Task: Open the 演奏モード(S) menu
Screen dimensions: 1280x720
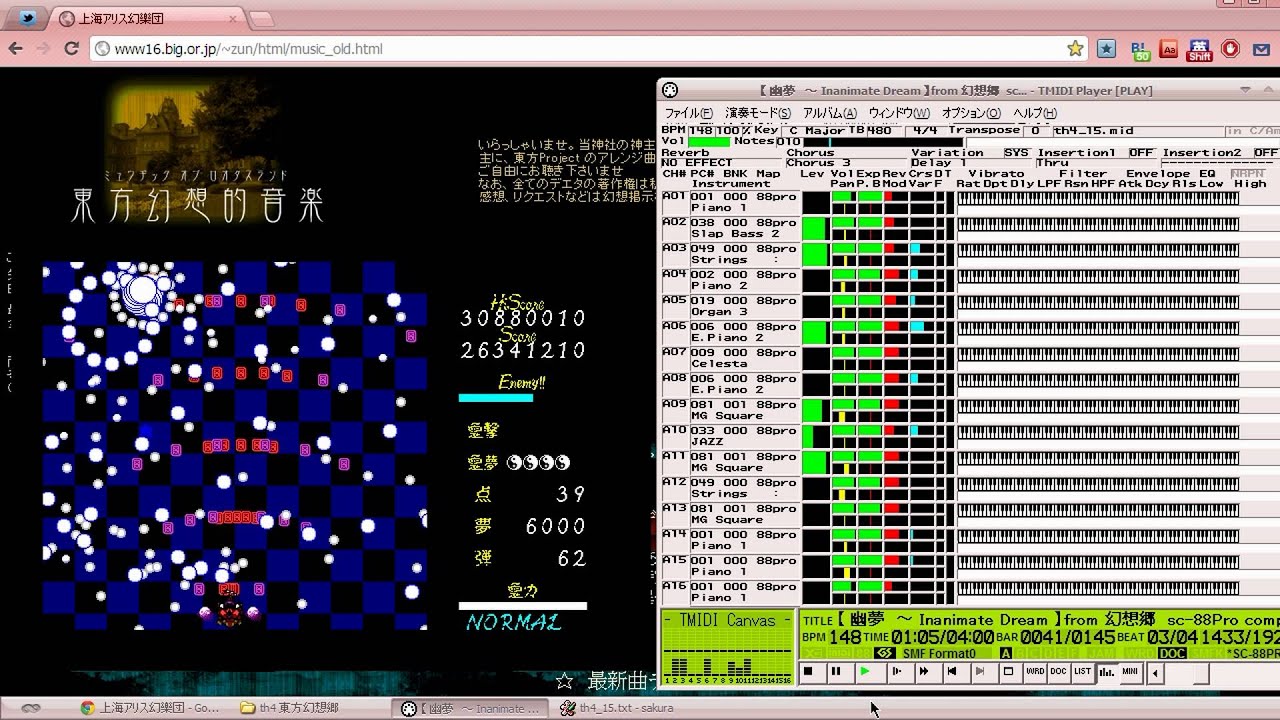Action: pyautogui.click(x=758, y=113)
